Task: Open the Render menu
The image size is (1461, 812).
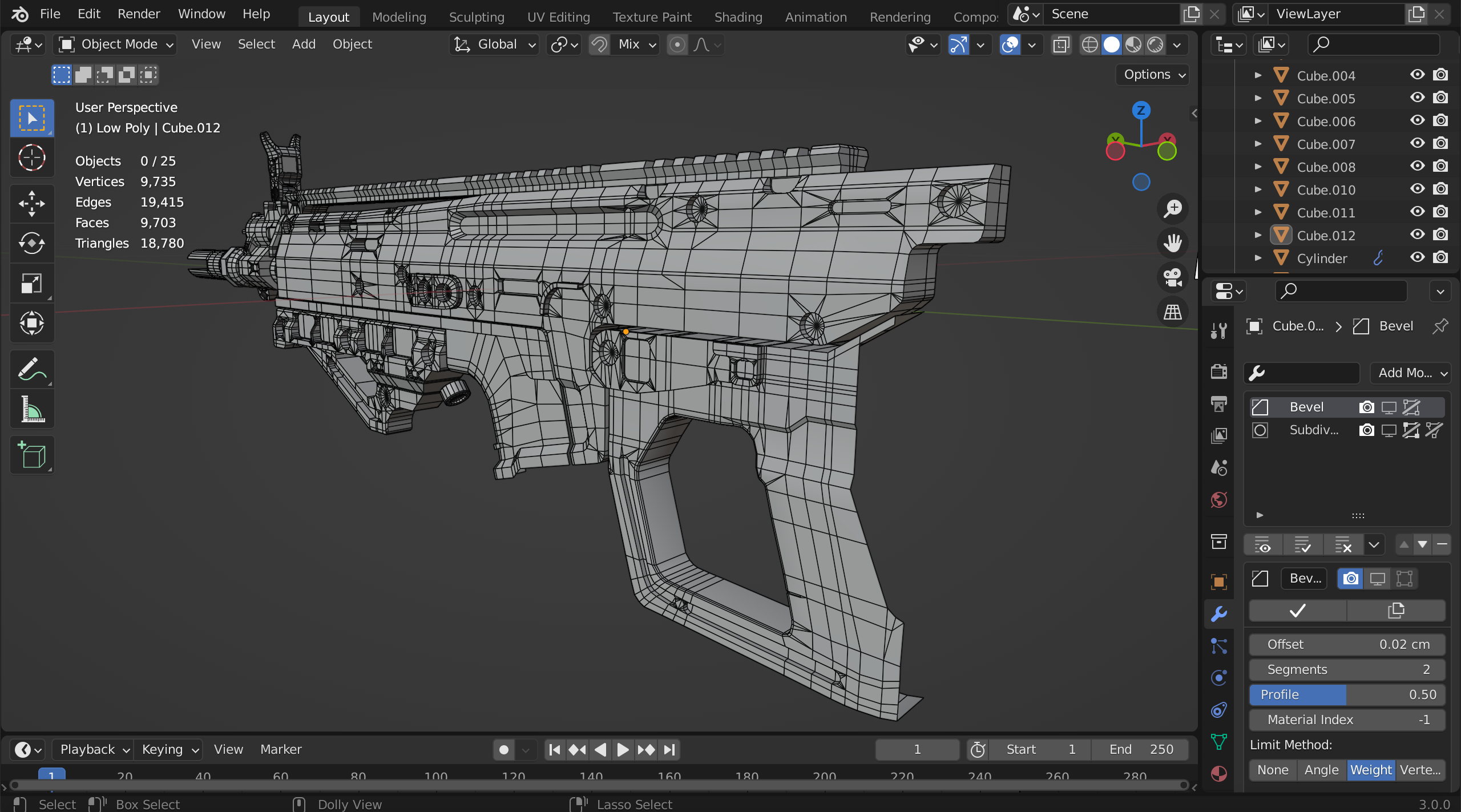Action: (x=139, y=14)
